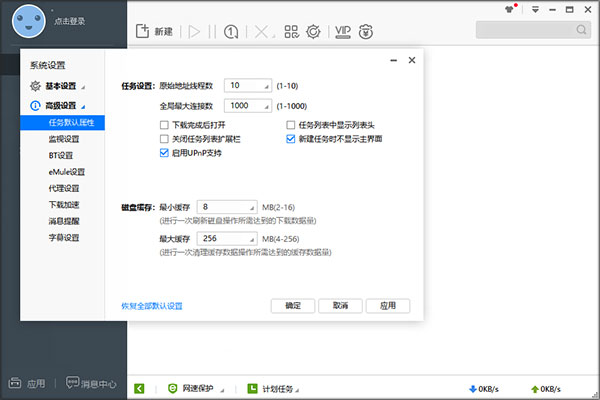Open the 原始地址线程数 dropdown
Viewport: 600px width, 400px height.
pos(248,85)
